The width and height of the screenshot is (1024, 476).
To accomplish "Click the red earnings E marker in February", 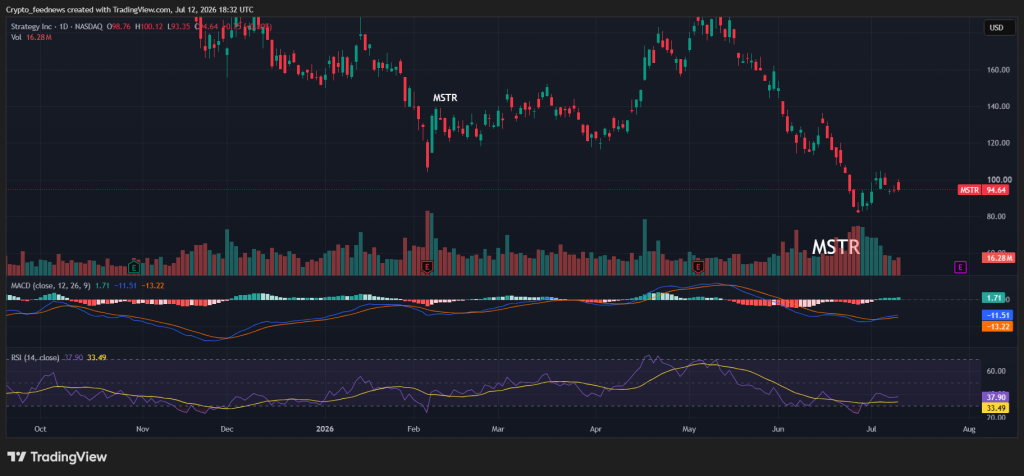I will (x=427, y=266).
